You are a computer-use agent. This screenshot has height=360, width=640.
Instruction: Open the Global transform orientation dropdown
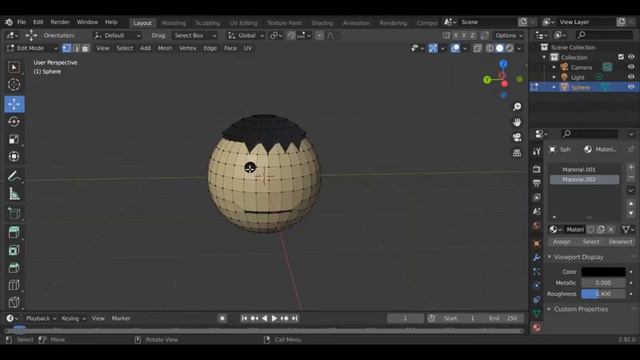click(246, 36)
